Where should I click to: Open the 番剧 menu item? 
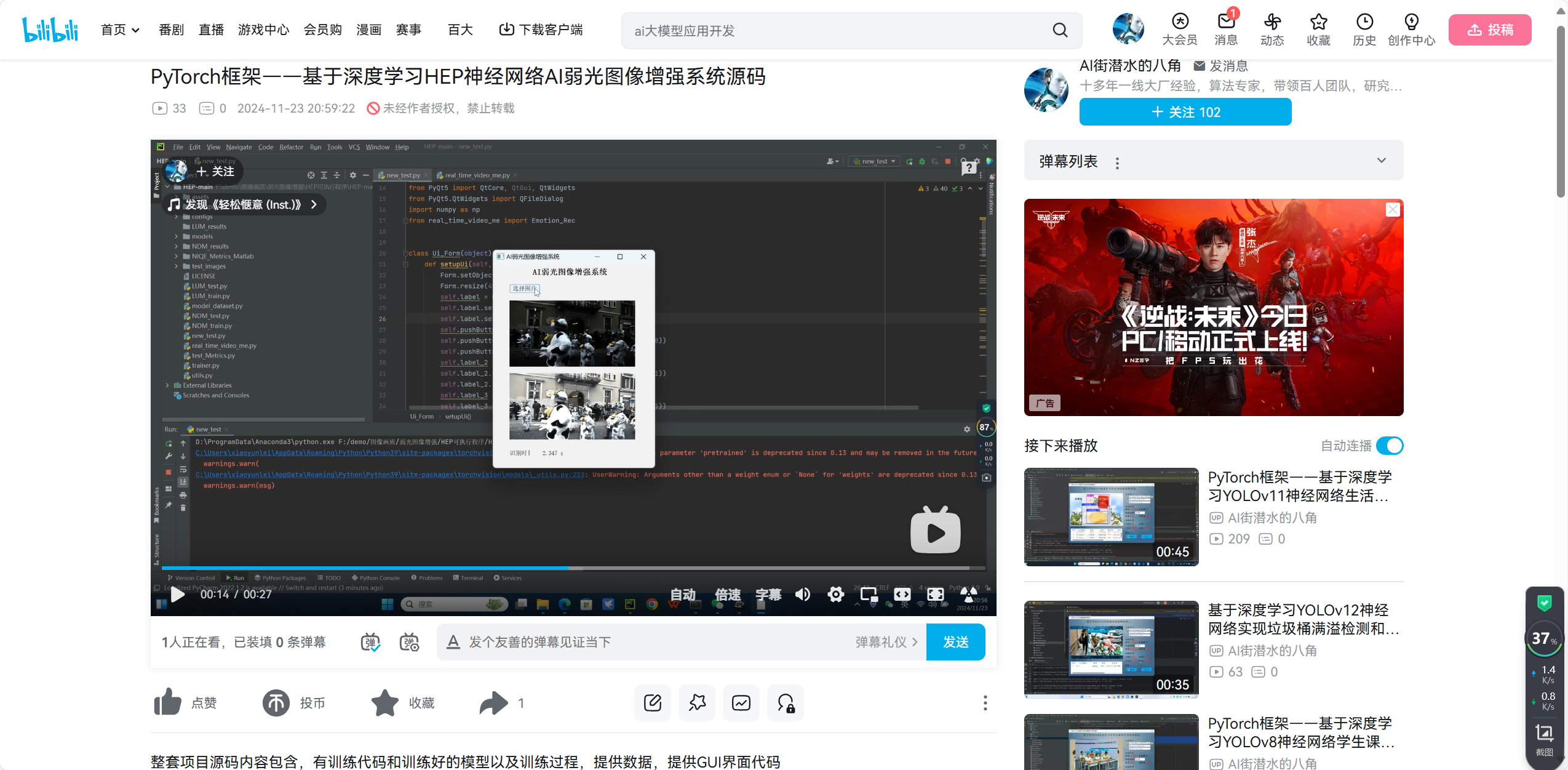point(171,29)
